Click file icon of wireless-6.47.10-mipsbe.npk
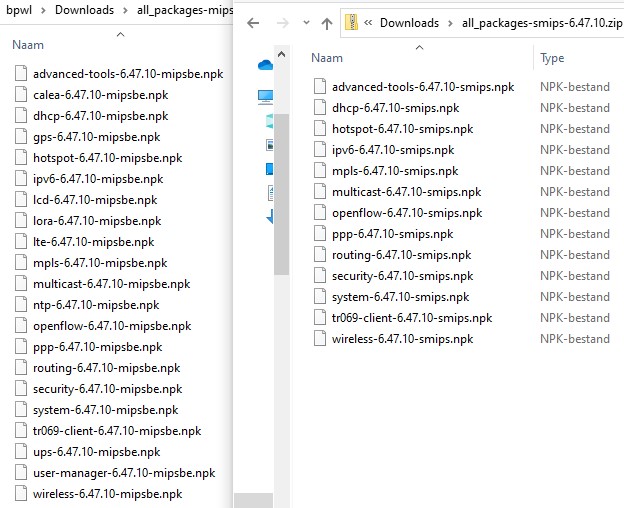This screenshot has width=624, height=508. pyautogui.click(x=21, y=493)
